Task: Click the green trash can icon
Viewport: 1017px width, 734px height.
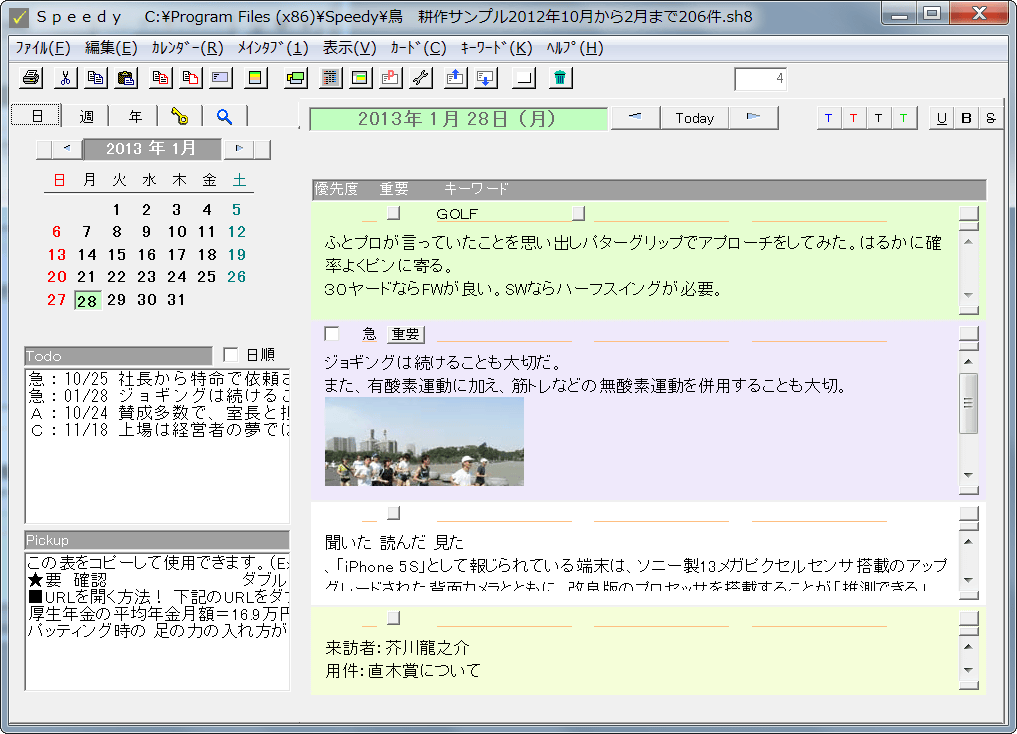Action: point(560,78)
